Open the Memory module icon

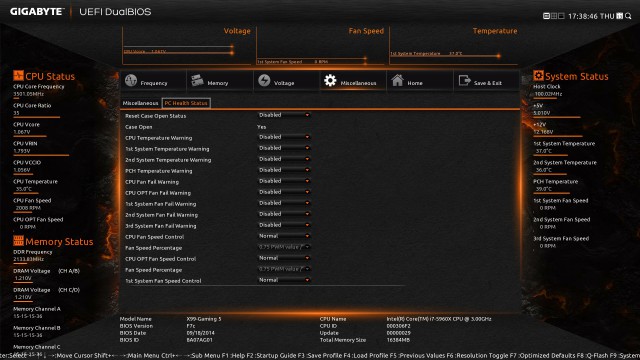pyautogui.click(x=198, y=80)
